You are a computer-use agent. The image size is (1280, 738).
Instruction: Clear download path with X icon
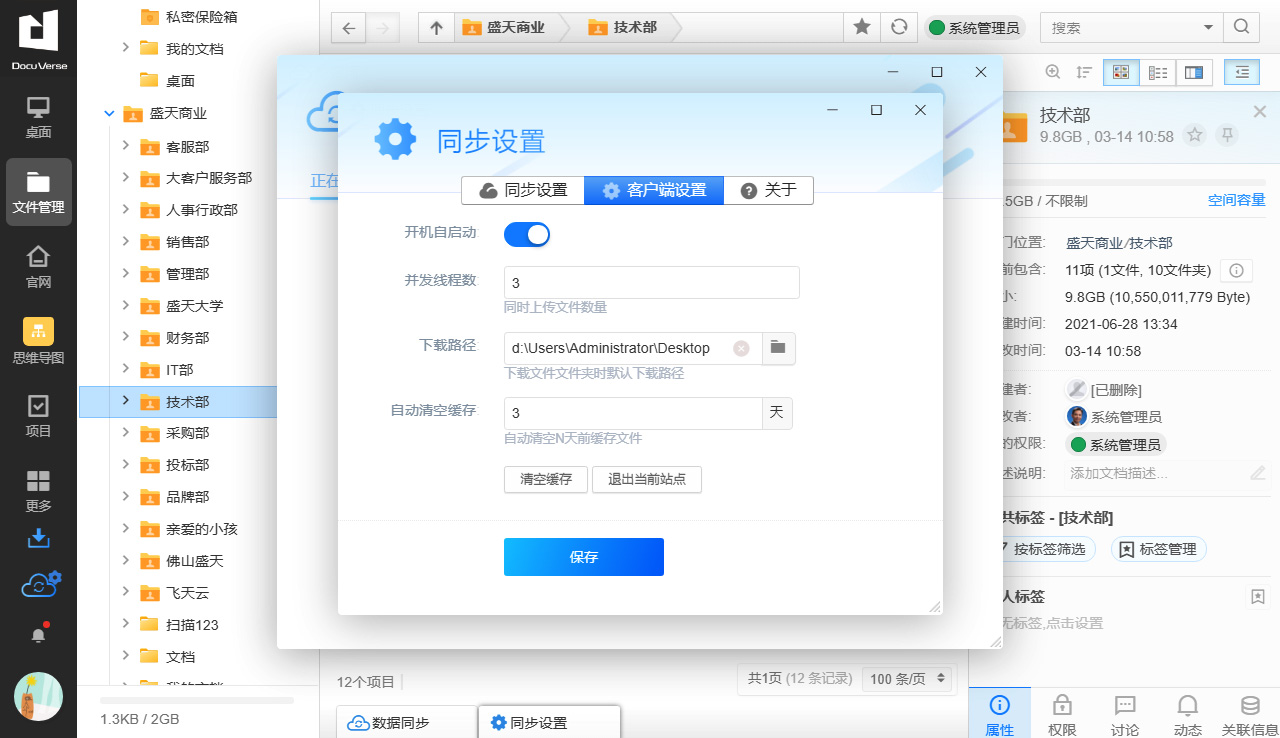point(741,348)
